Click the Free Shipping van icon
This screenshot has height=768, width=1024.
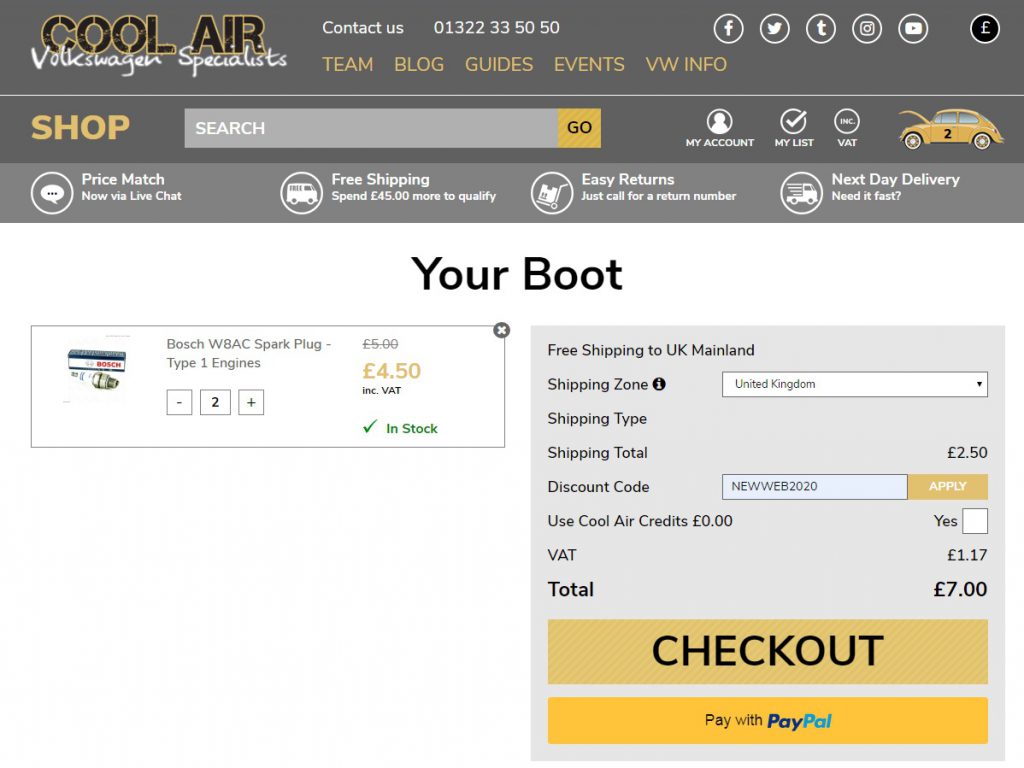(301, 193)
